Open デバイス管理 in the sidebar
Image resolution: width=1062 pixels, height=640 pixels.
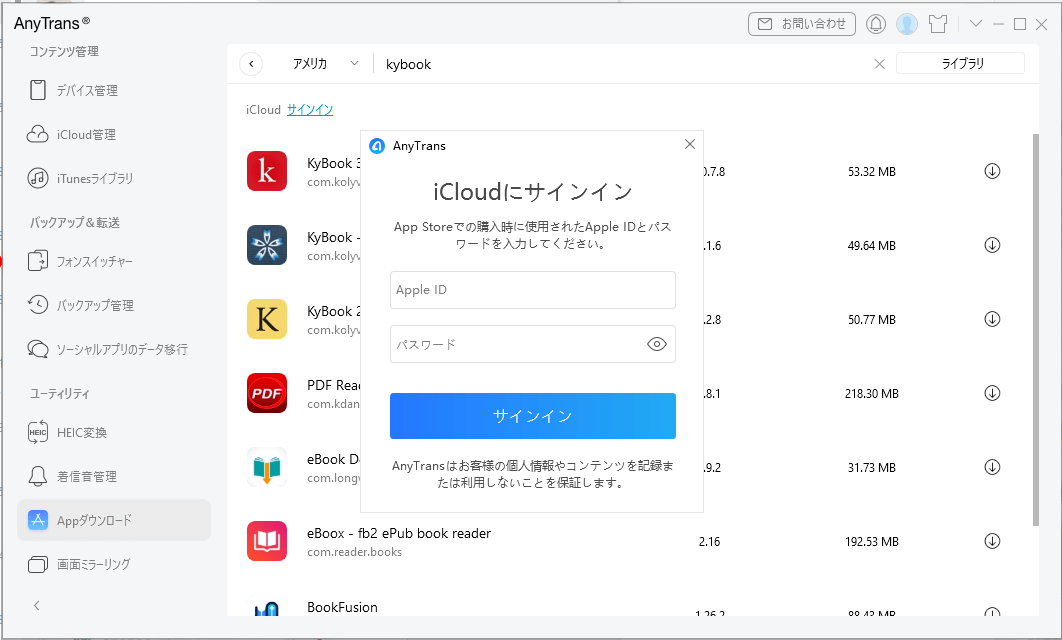click(x=73, y=90)
